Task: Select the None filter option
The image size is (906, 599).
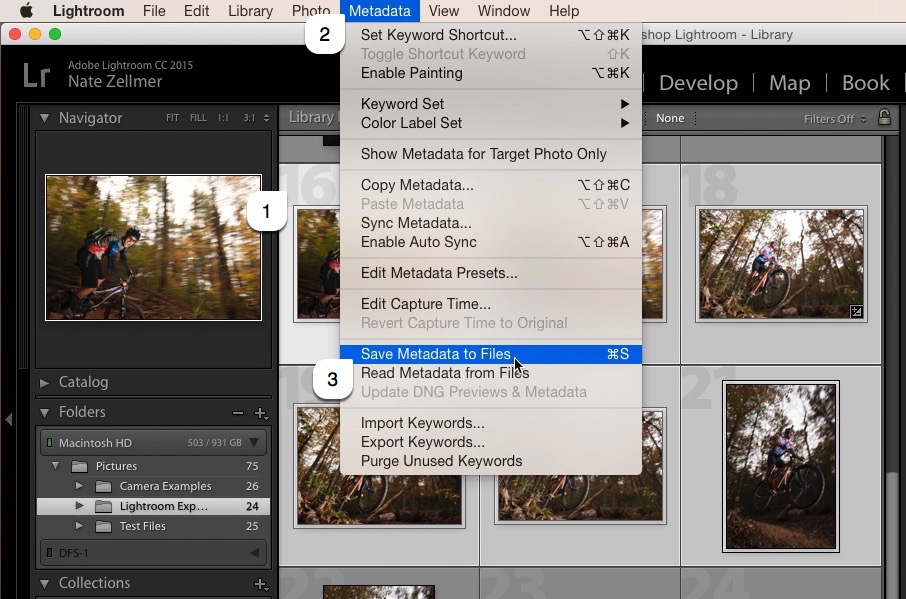Action: click(x=670, y=118)
